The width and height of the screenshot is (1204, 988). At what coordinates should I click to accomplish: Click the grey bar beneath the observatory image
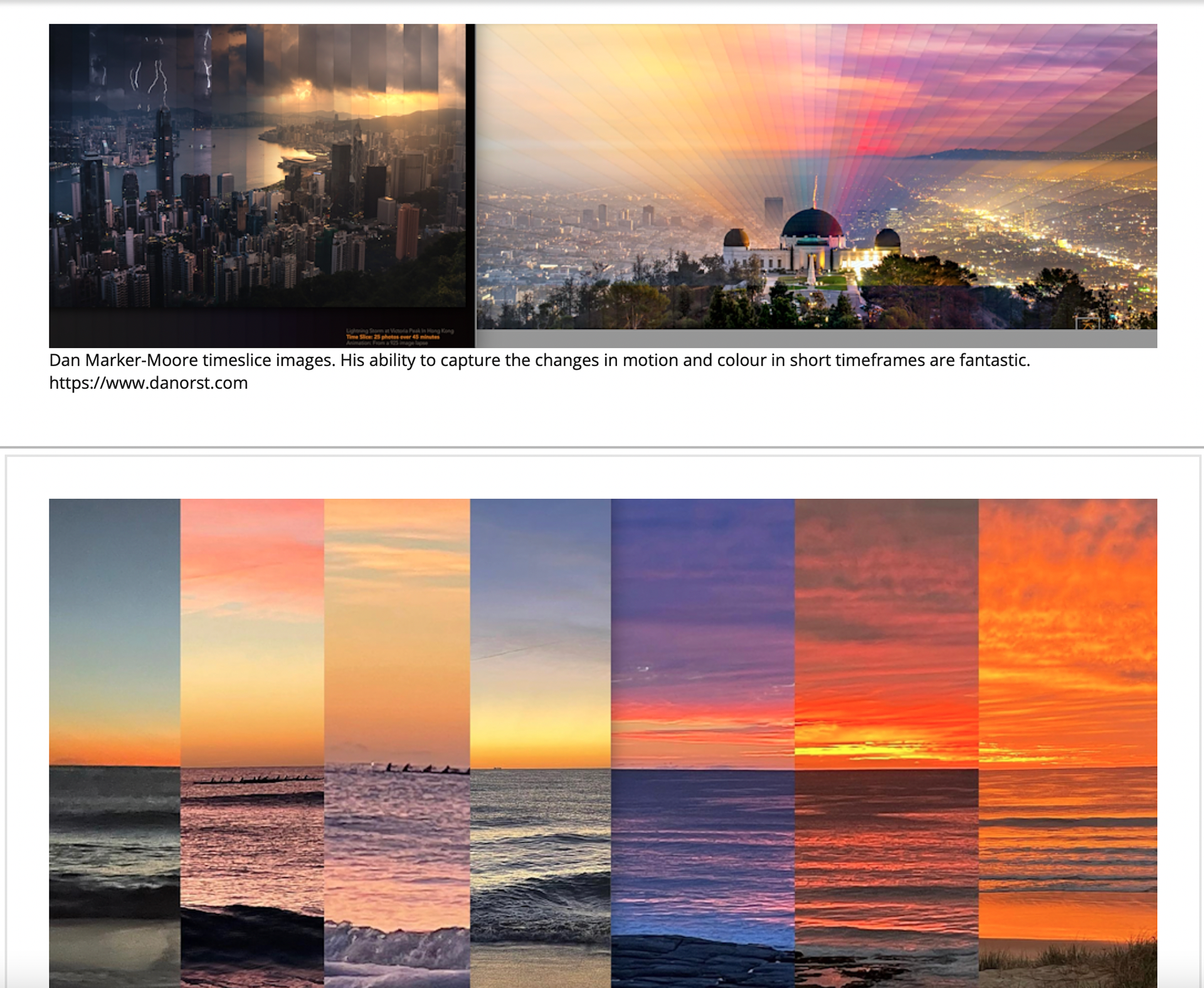point(815,339)
